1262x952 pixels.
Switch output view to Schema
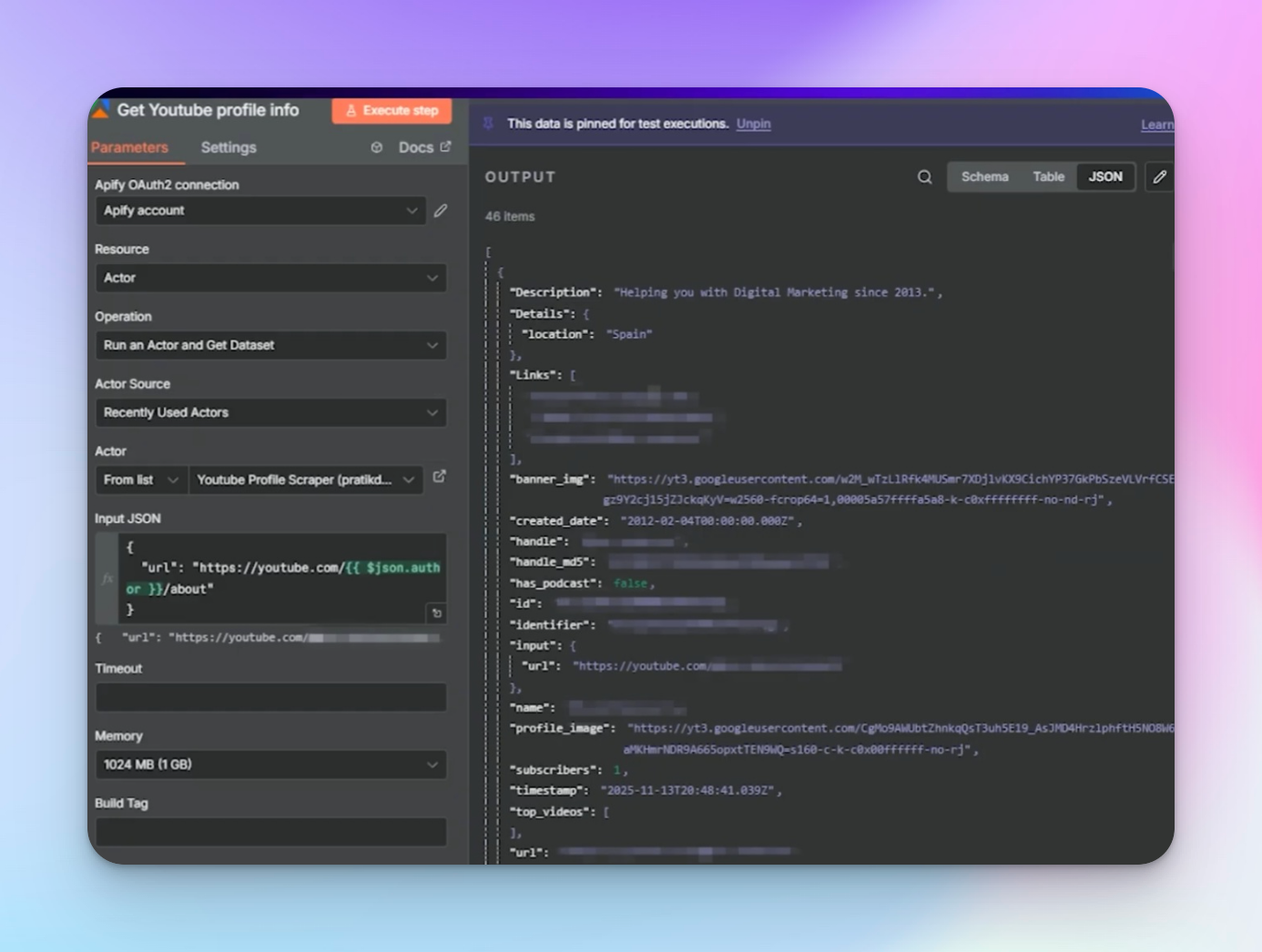point(985,177)
